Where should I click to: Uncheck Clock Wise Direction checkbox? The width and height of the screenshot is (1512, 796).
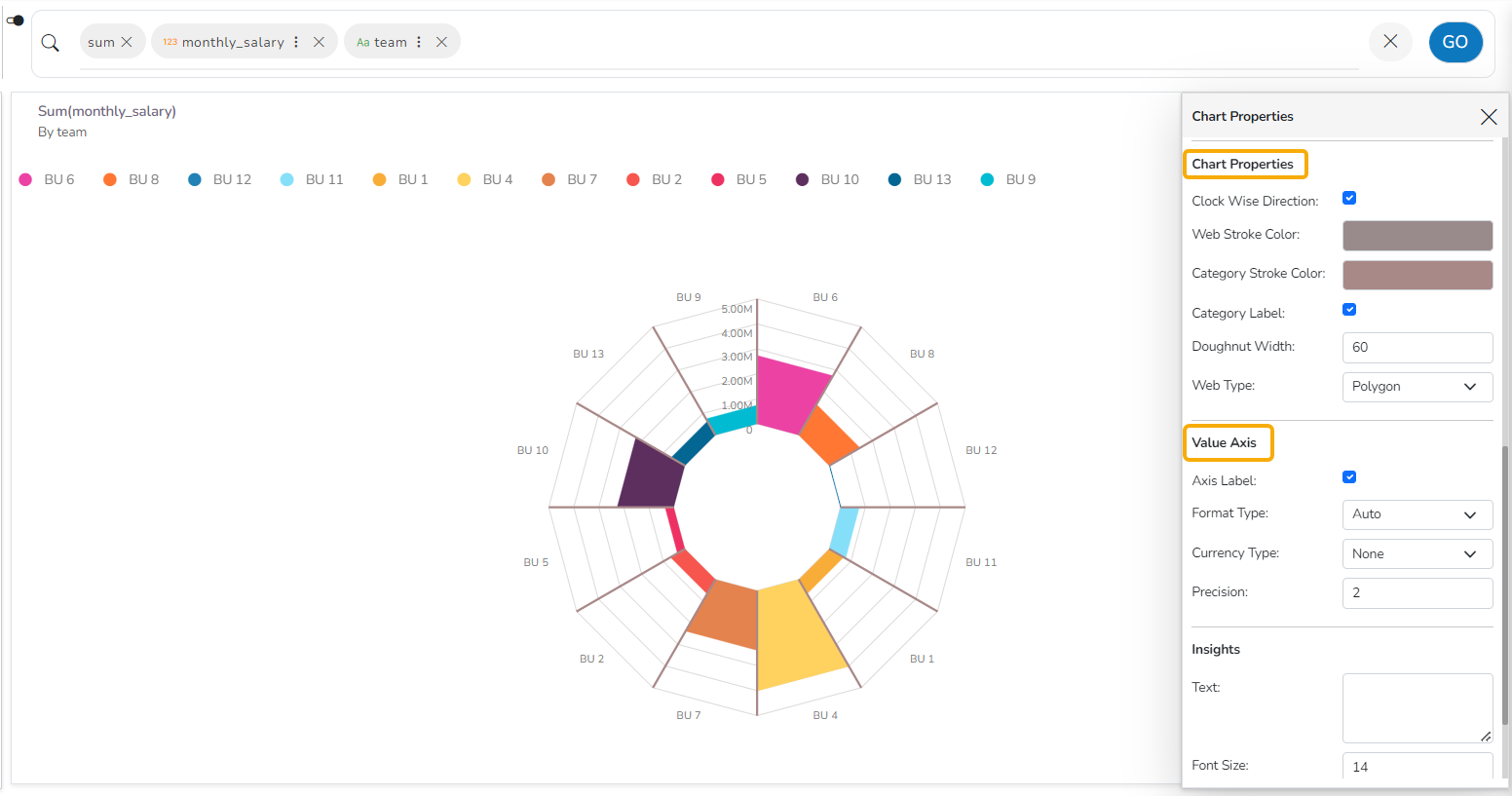[1349, 199]
